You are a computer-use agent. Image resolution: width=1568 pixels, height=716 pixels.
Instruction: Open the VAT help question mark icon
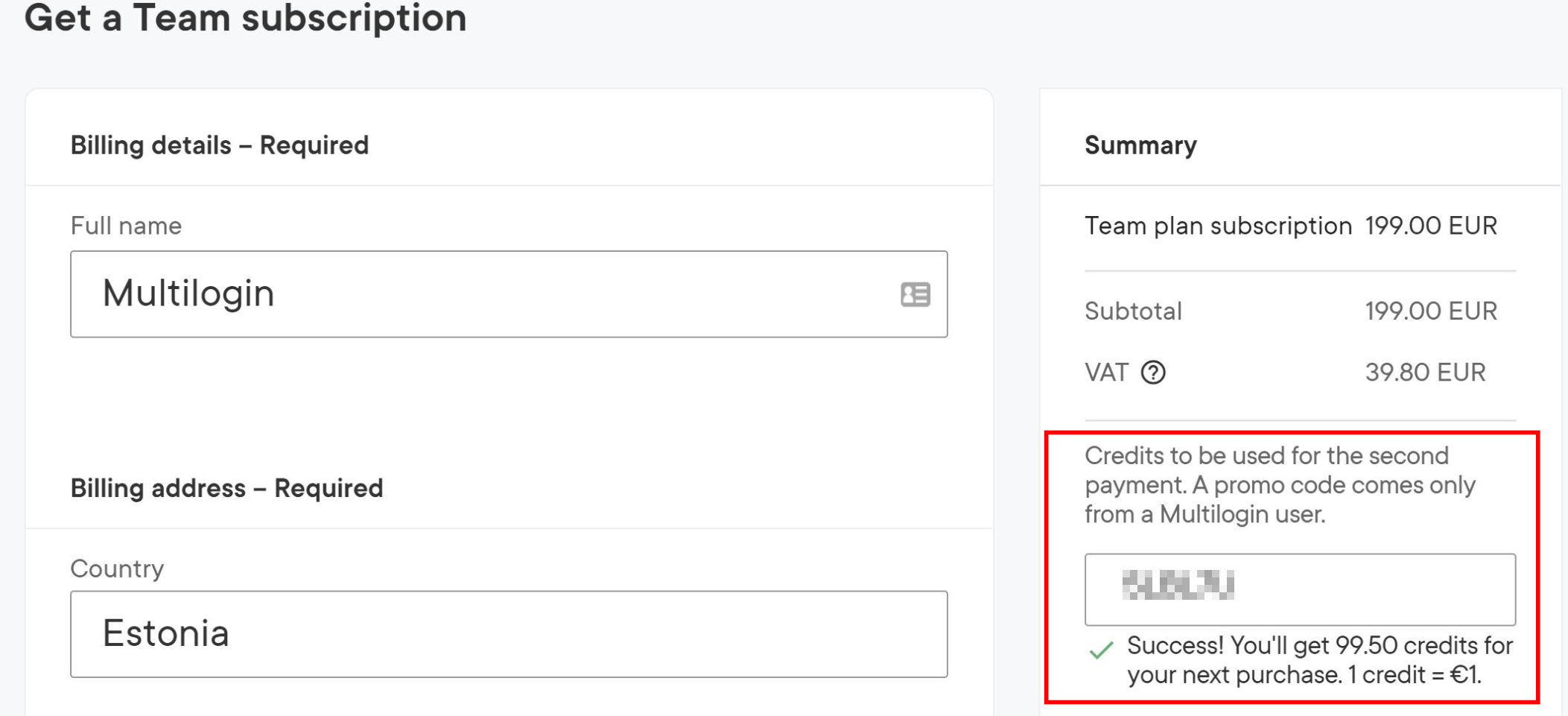tap(1153, 372)
